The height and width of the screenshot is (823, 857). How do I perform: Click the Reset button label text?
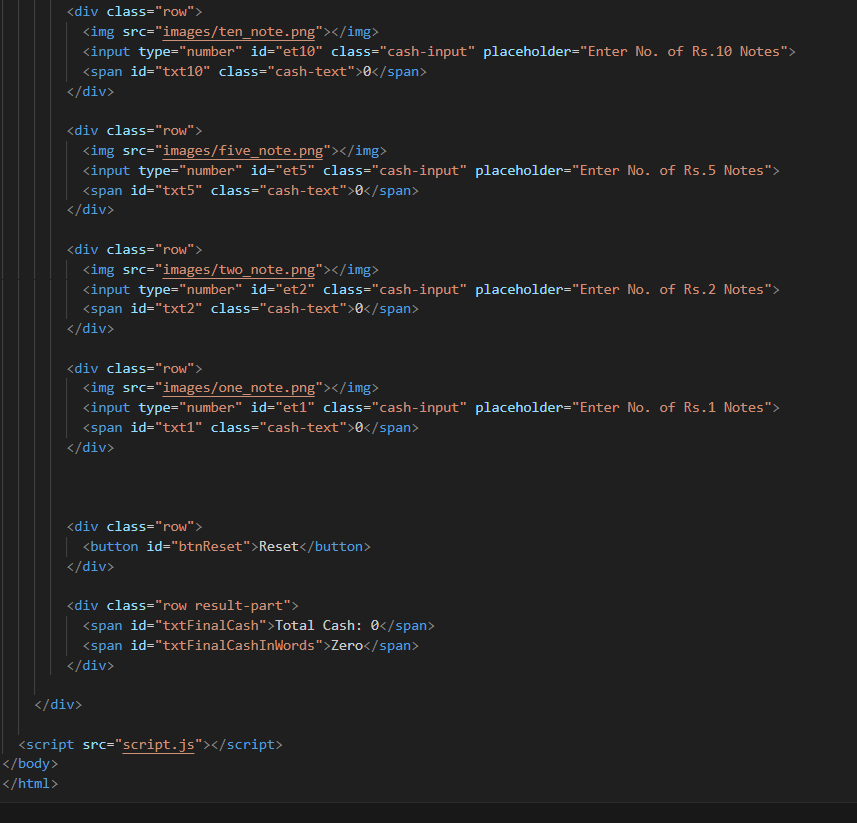[279, 546]
